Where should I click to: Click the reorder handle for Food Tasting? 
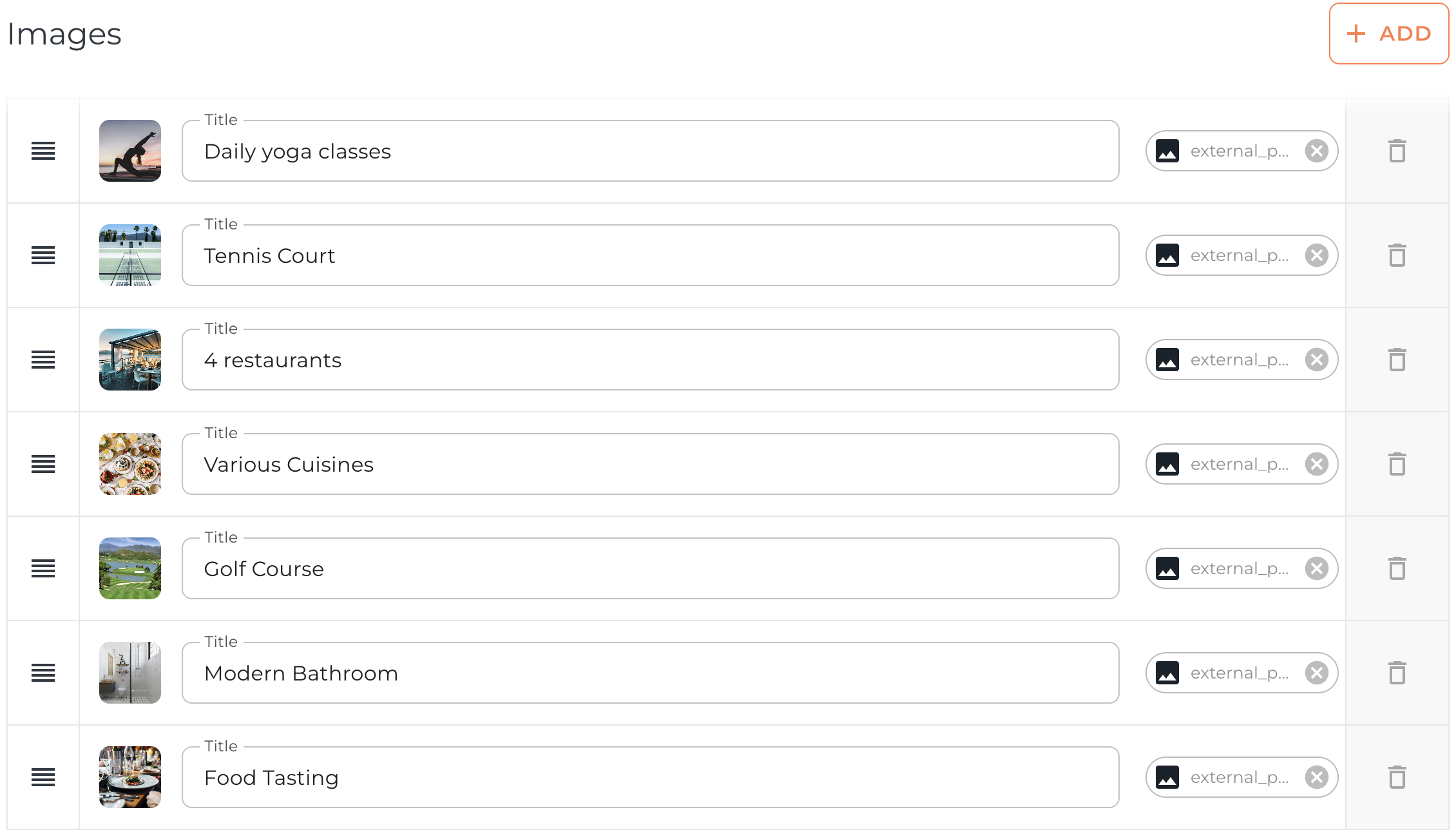pyautogui.click(x=43, y=778)
